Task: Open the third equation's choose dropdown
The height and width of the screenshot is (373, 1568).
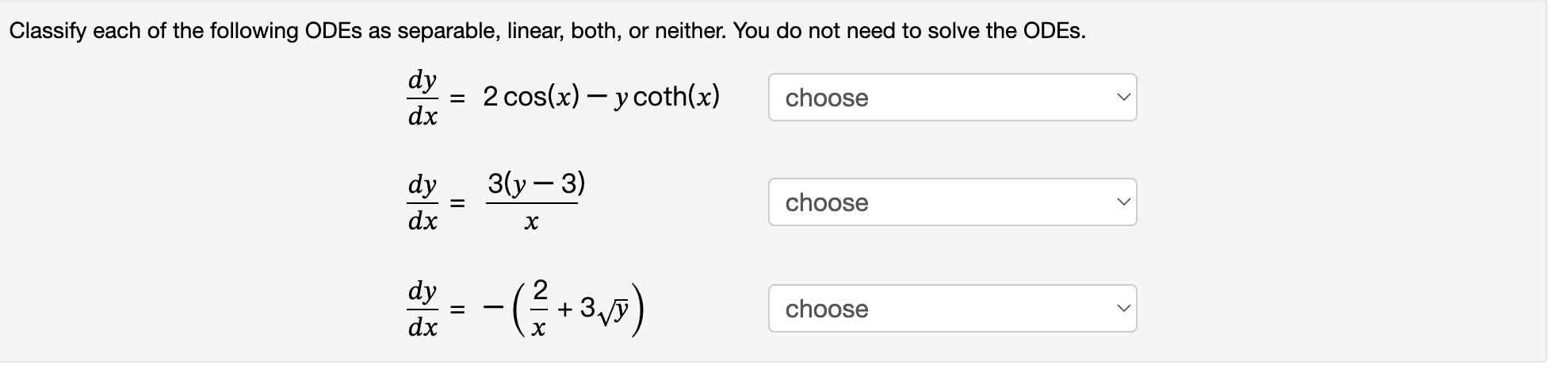Action: [x=951, y=309]
